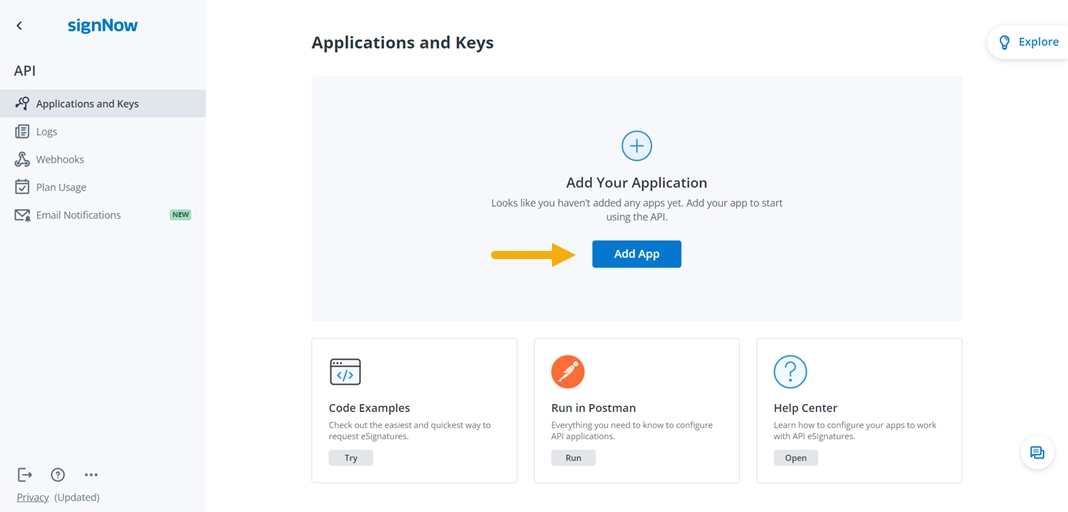This screenshot has height=512, width=1068.
Task: Click the Add Your Application heading
Action: click(636, 182)
